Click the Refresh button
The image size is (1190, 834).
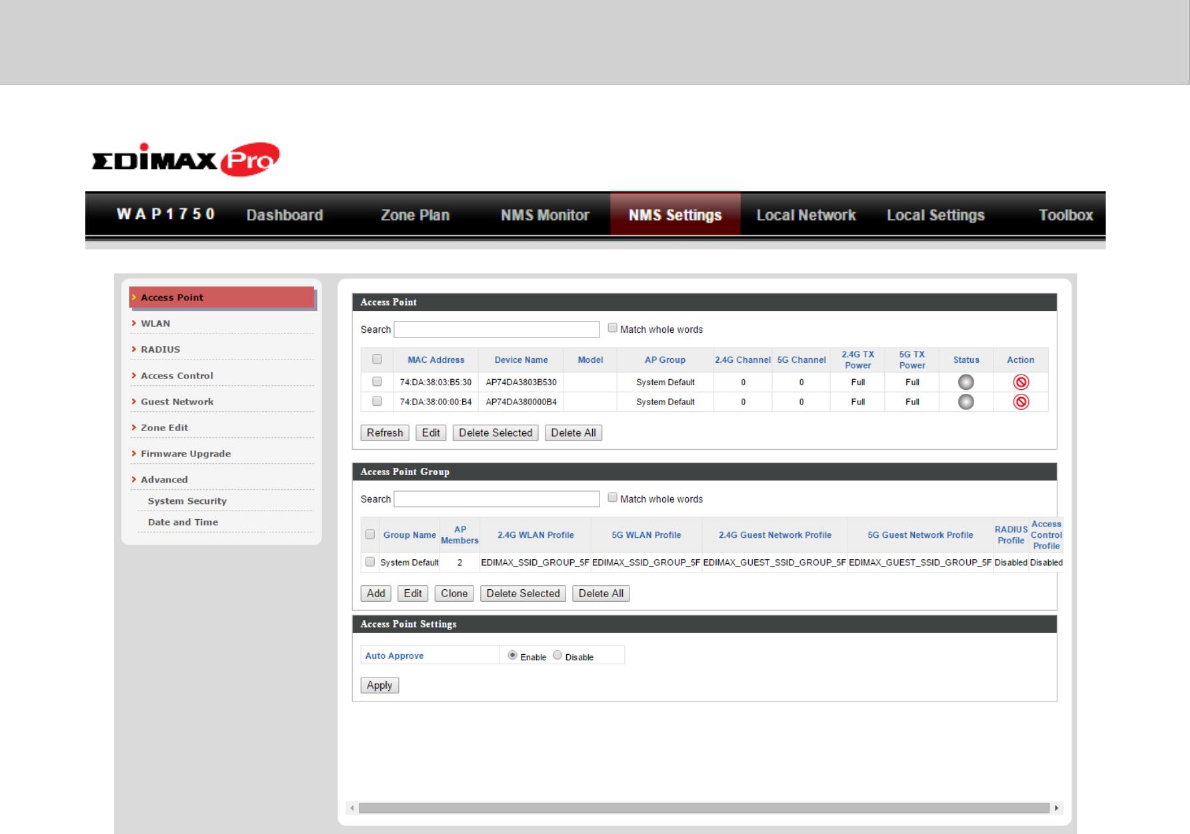[385, 433]
